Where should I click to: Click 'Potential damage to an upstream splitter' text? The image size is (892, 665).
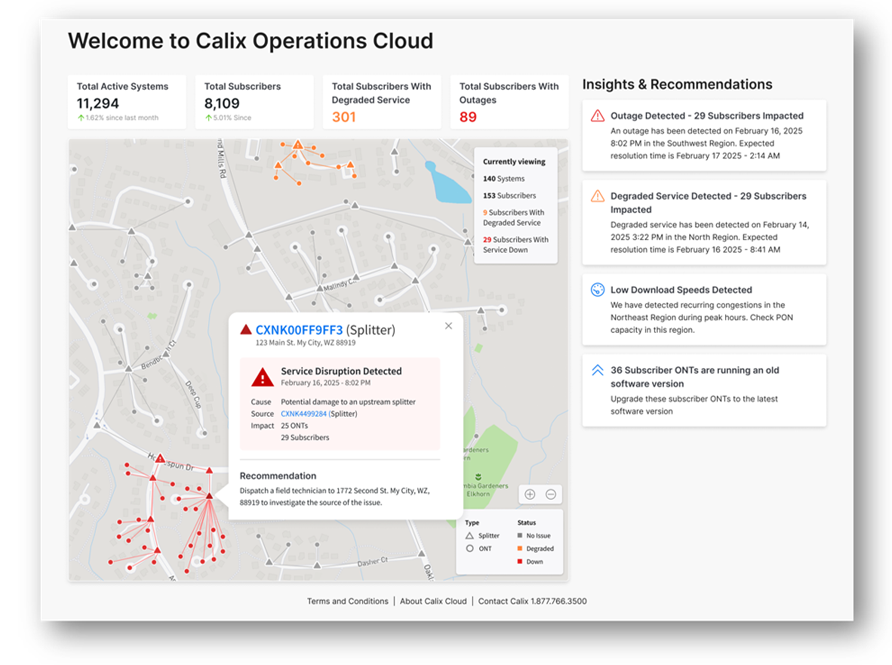tap(348, 402)
